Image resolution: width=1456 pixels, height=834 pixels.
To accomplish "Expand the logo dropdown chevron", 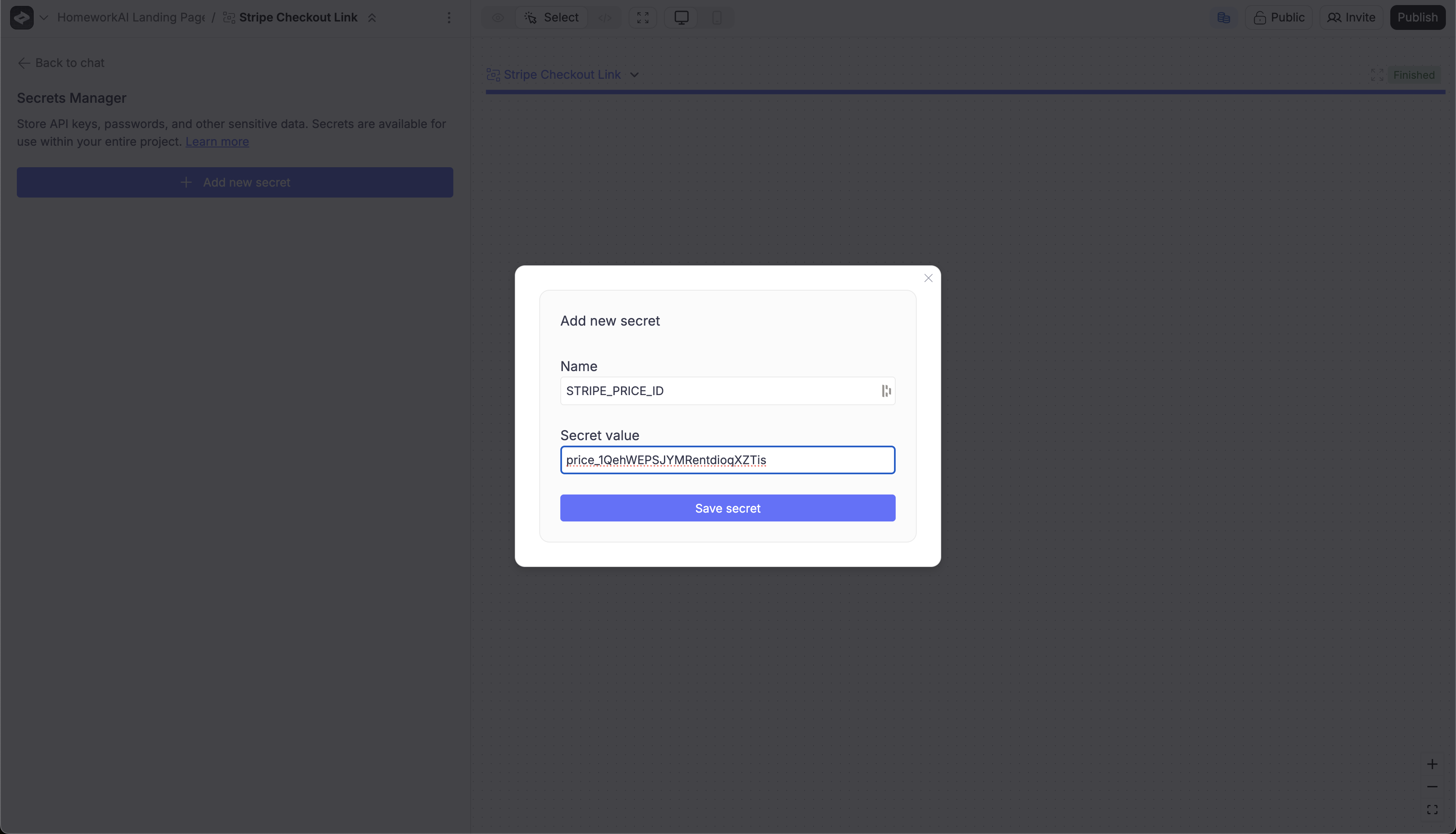I will pos(43,18).
